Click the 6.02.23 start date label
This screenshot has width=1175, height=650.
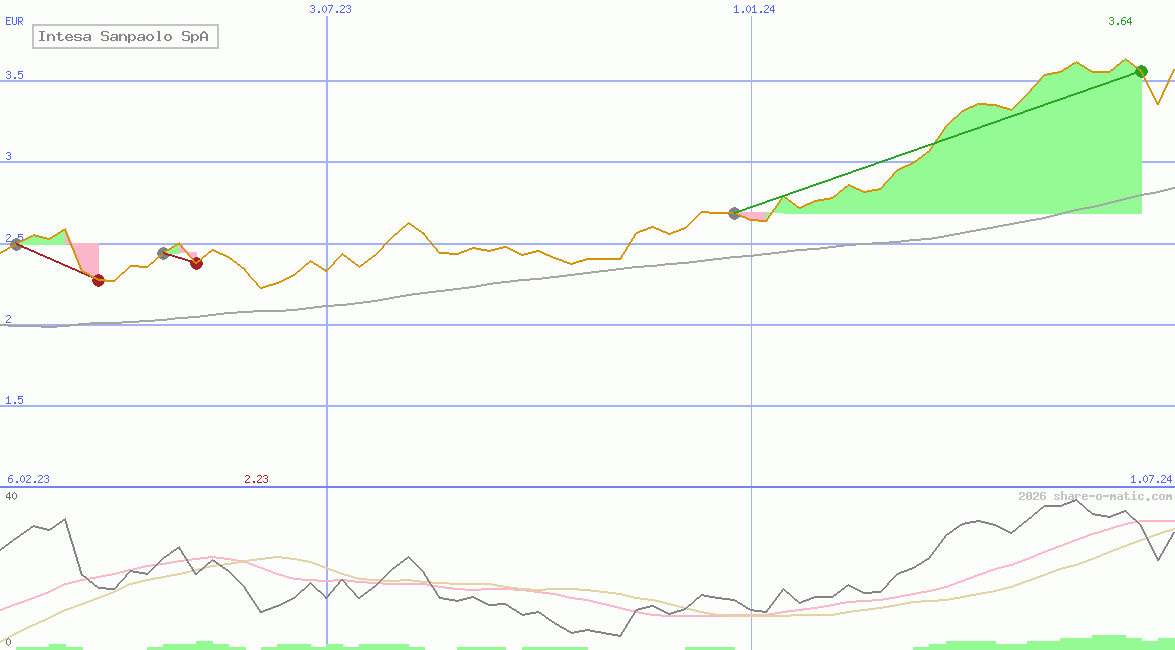[x=28, y=479]
